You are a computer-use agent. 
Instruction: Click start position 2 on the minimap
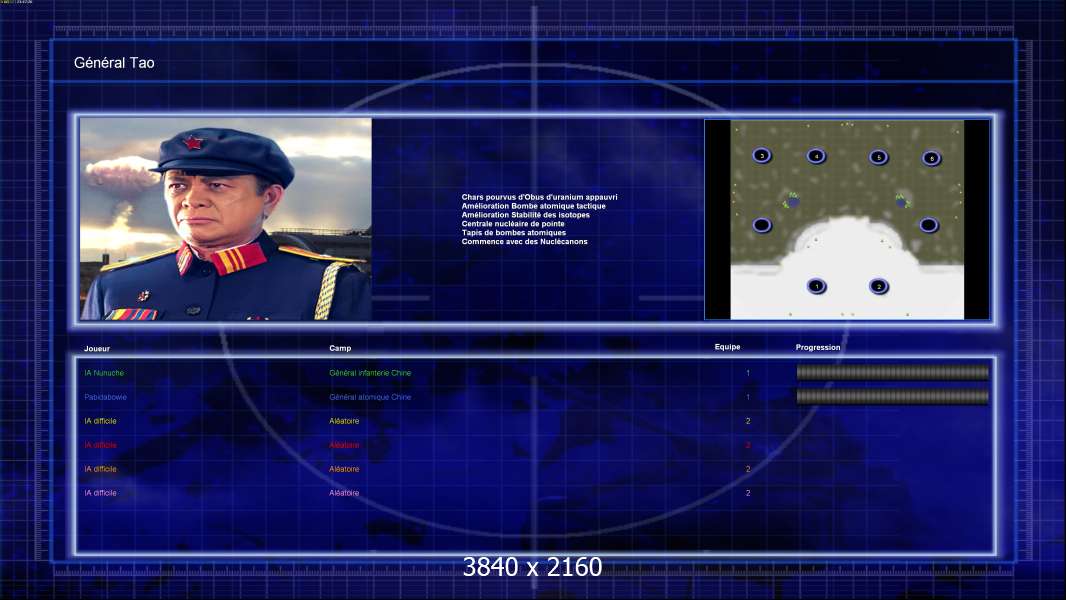point(878,286)
